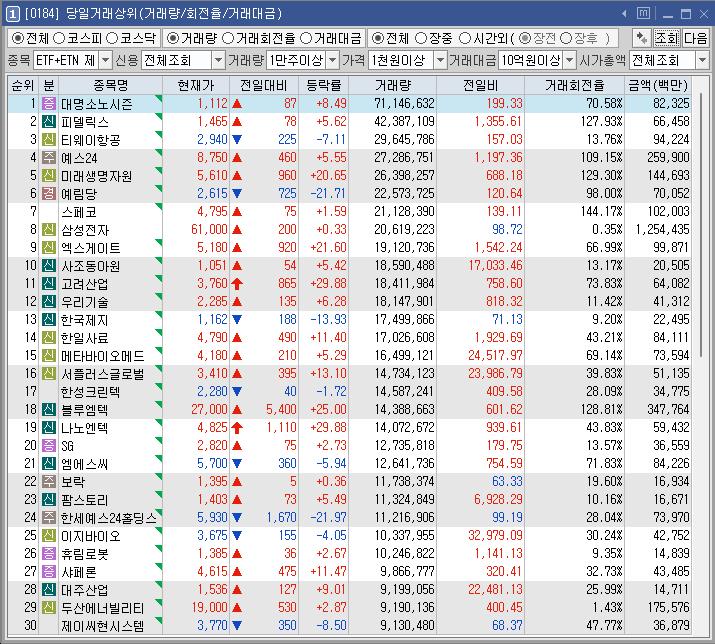
Task: Click the 신 badge icon for 이지바이오
Action: pos(49,535)
